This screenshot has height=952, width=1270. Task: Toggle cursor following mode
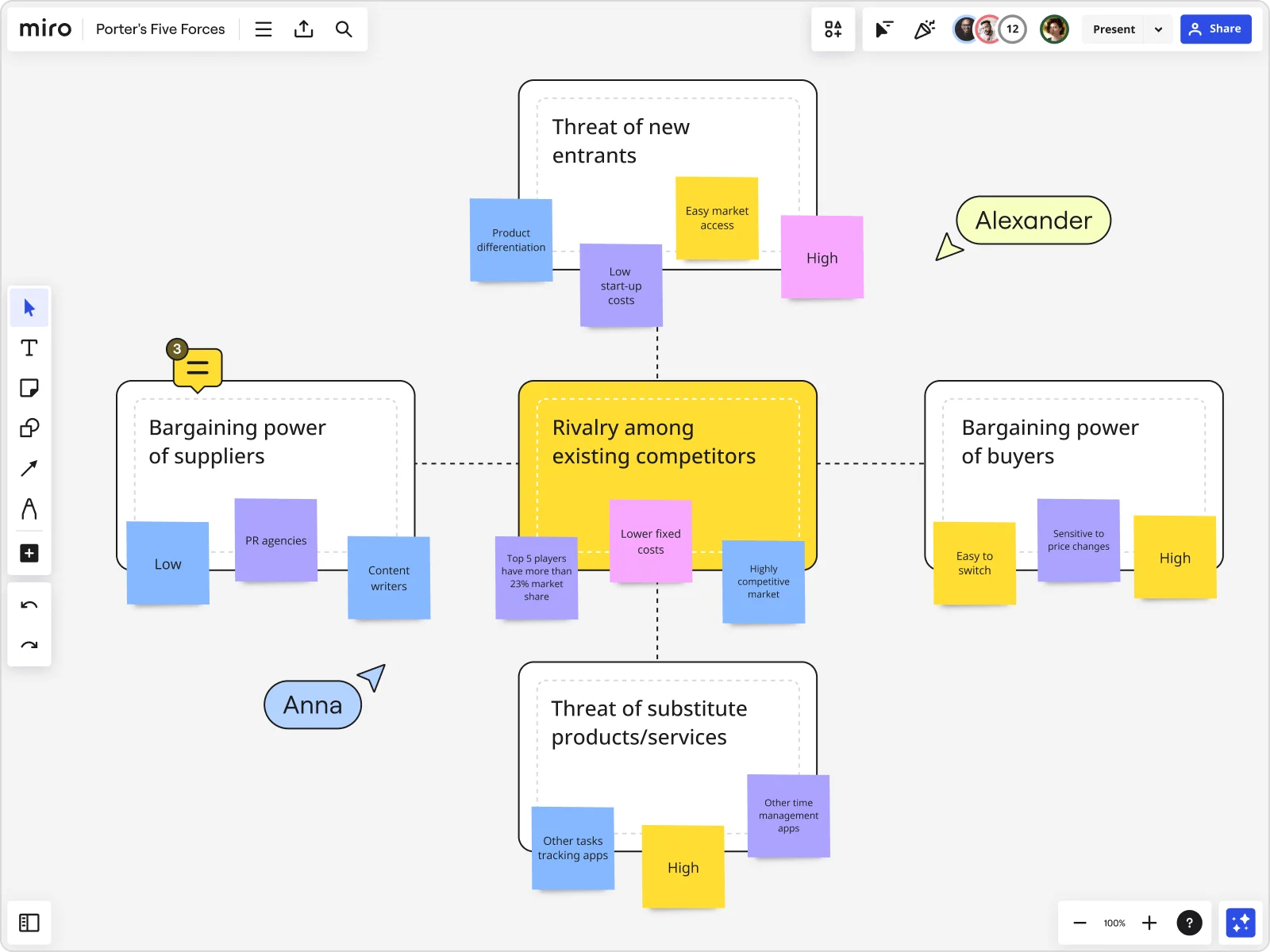[x=883, y=29]
